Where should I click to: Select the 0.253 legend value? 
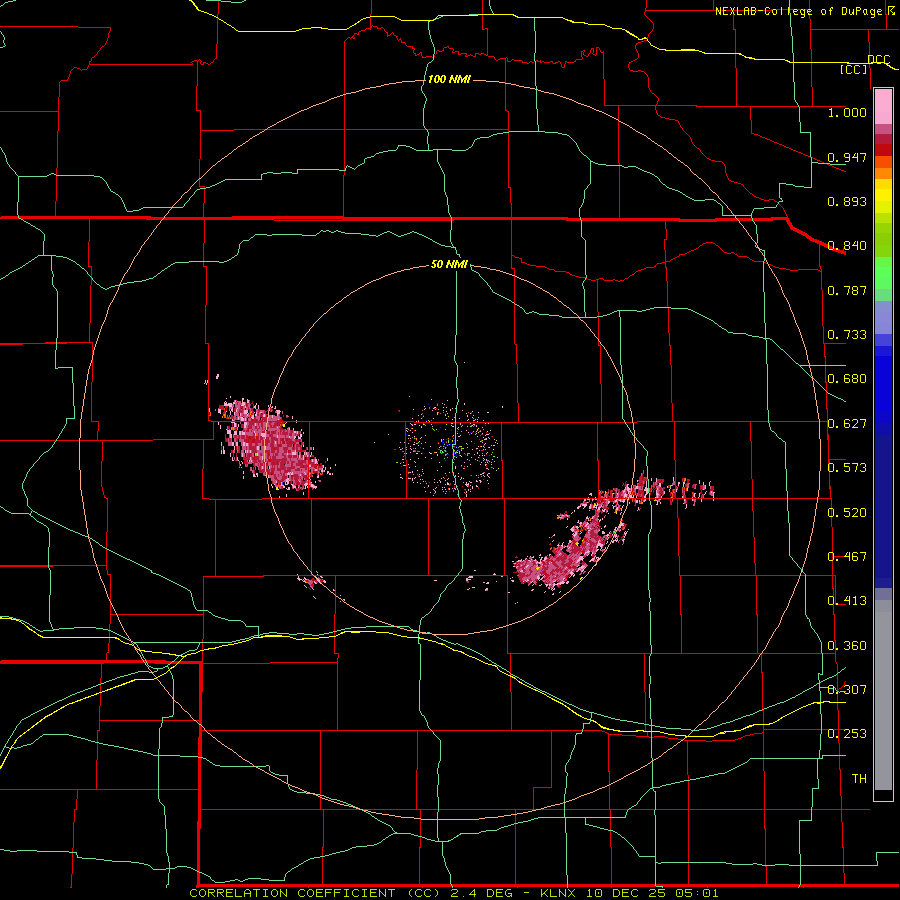(x=847, y=734)
